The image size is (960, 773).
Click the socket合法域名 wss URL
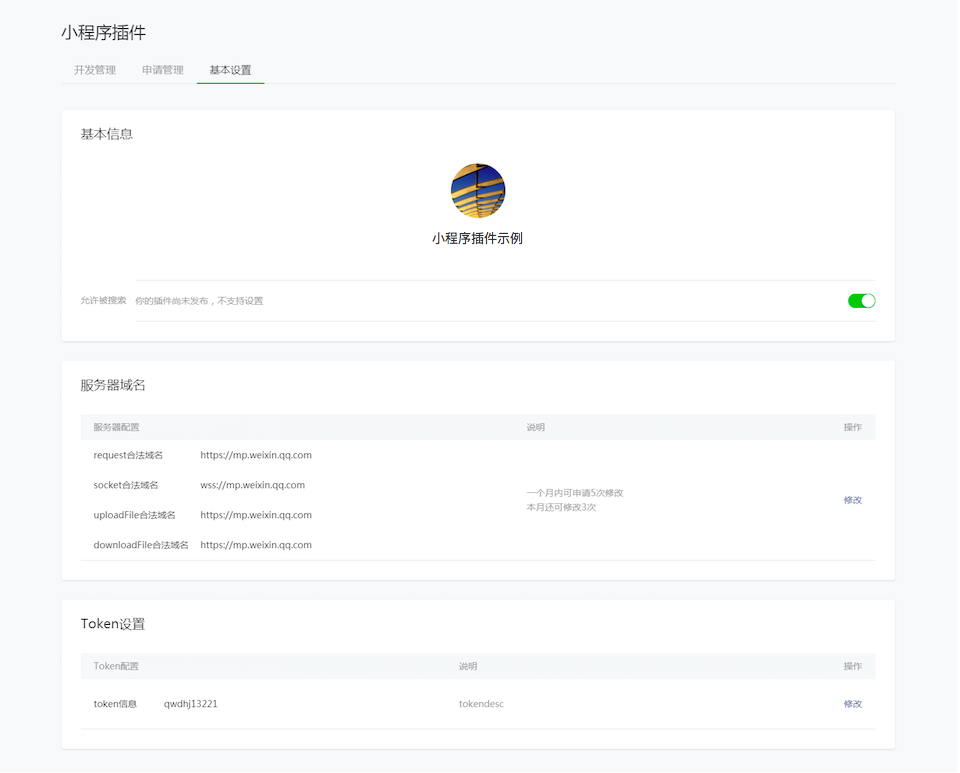pyautogui.click(x=251, y=484)
